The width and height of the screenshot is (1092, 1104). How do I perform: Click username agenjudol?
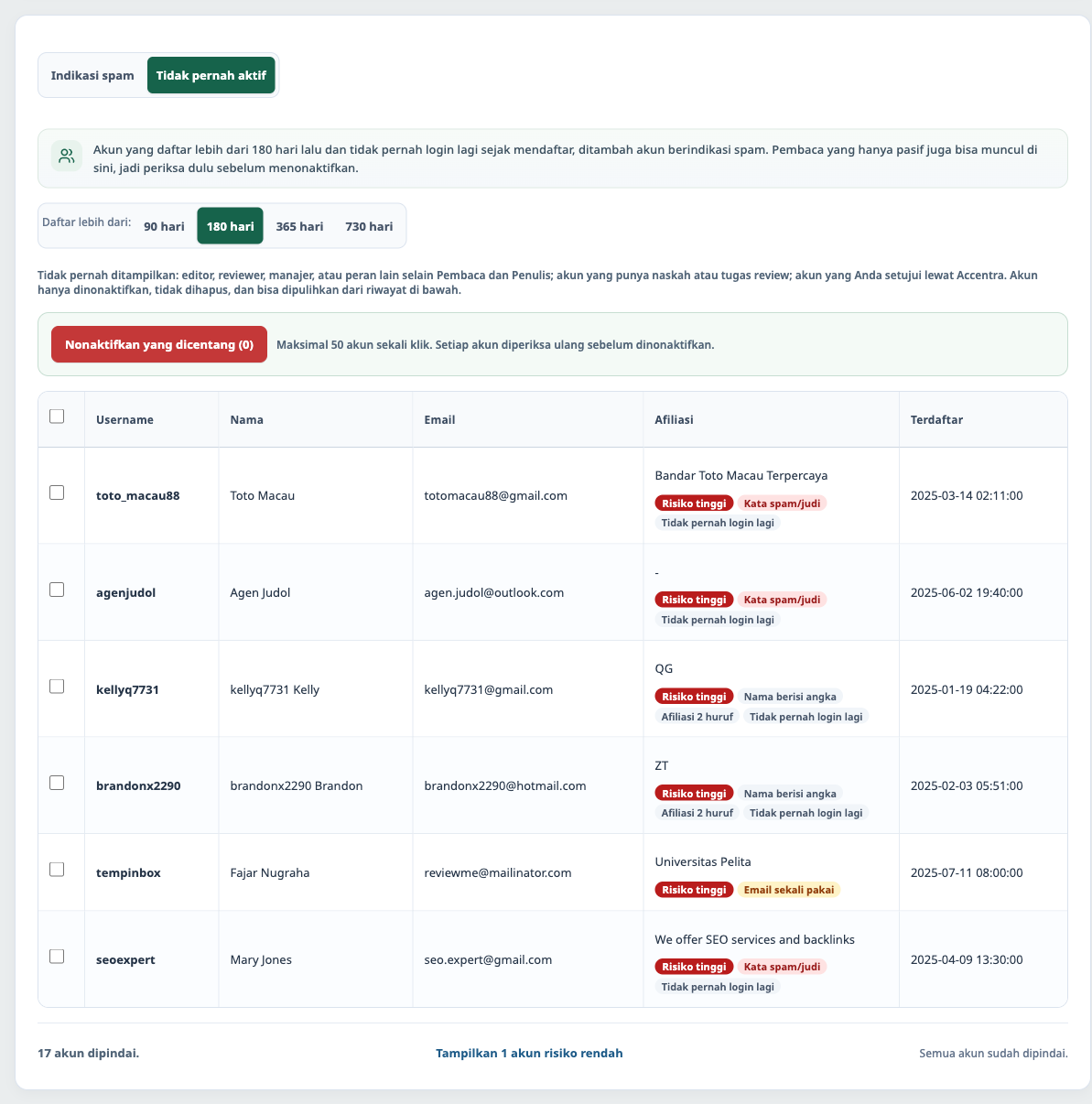click(x=126, y=592)
